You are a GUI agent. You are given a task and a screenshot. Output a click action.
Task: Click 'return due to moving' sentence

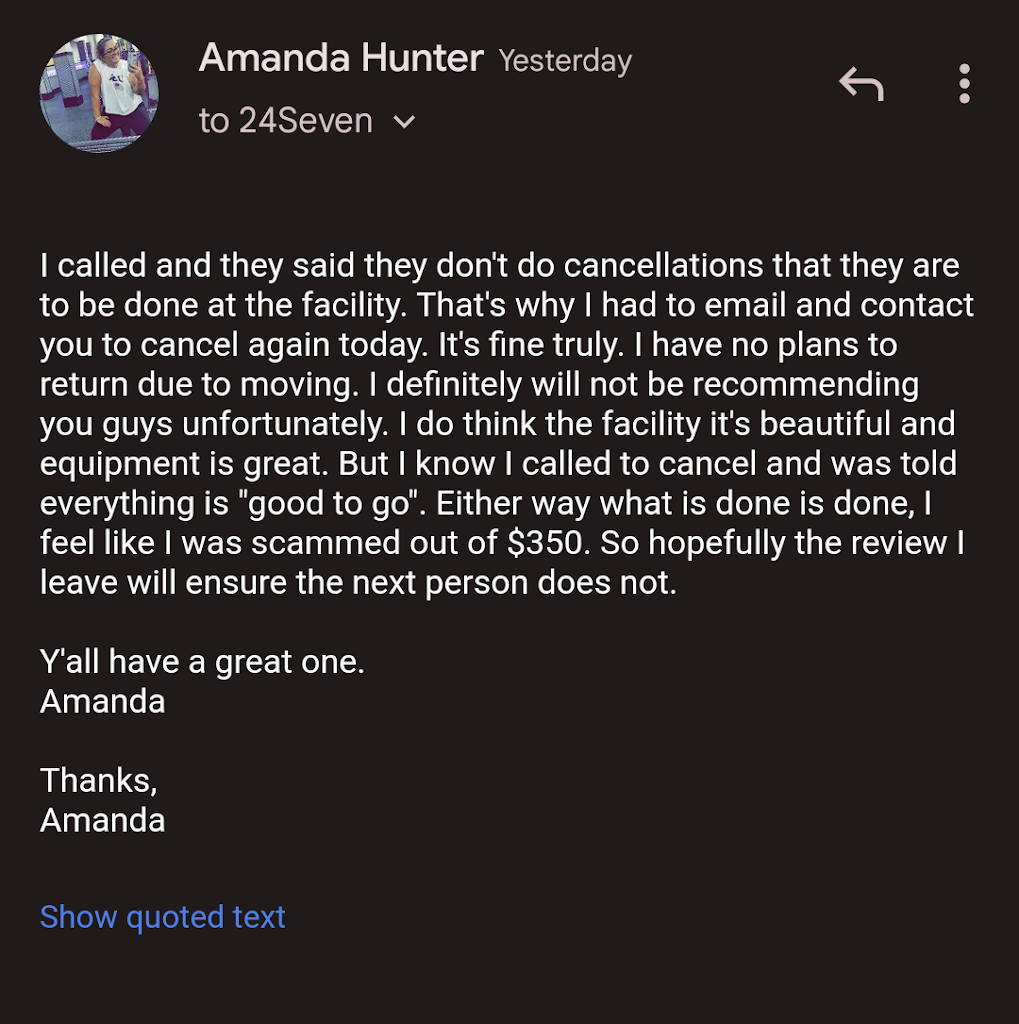(x=197, y=385)
